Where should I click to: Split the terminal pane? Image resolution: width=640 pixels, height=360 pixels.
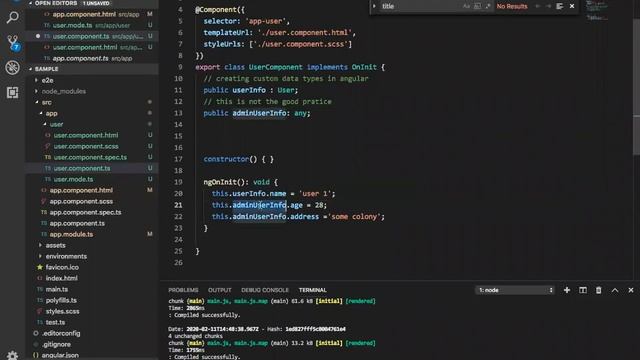[x=582, y=290]
